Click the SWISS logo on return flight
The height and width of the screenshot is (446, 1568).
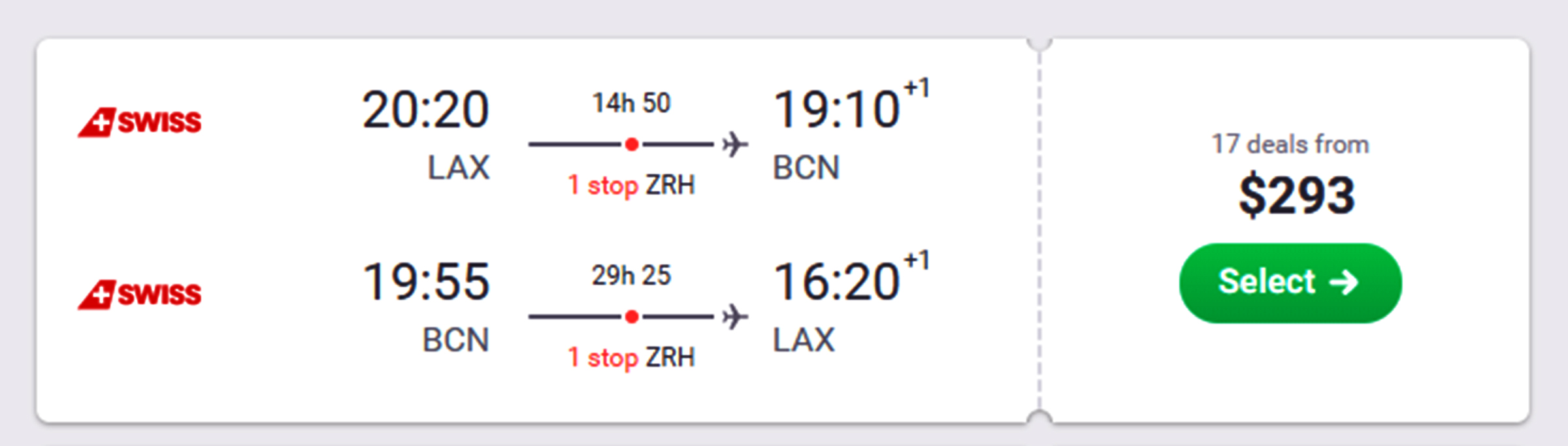click(140, 295)
